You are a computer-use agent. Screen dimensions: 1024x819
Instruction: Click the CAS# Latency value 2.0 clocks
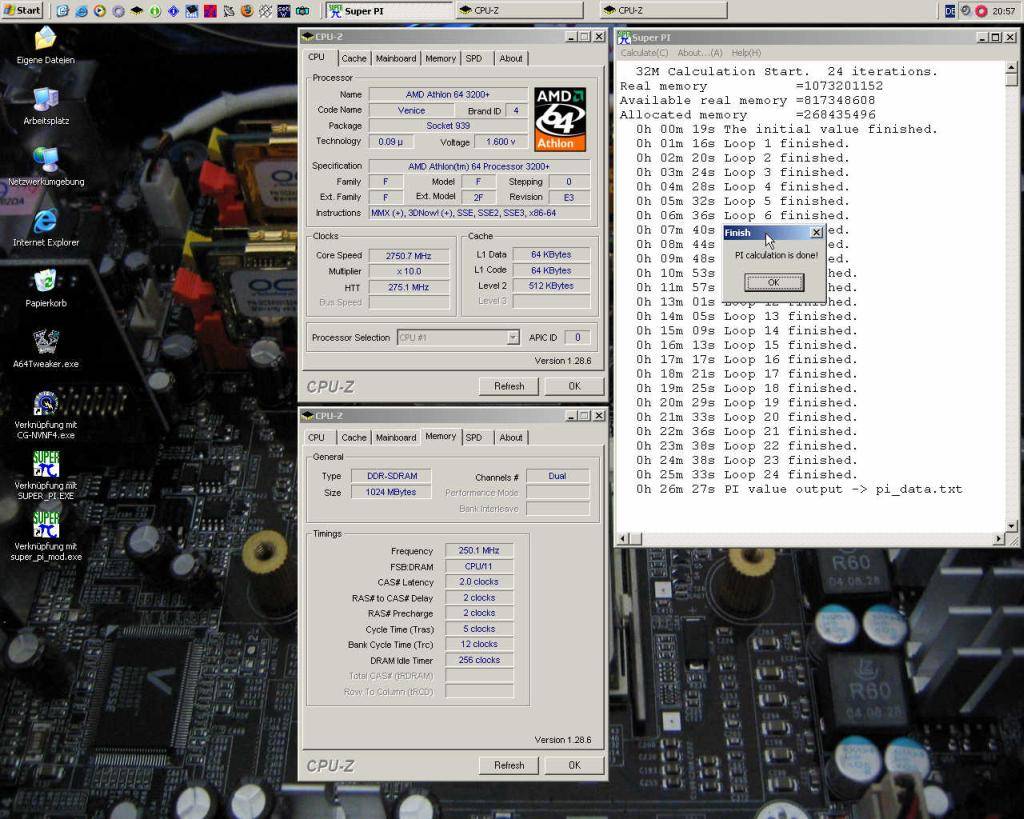[x=479, y=581]
